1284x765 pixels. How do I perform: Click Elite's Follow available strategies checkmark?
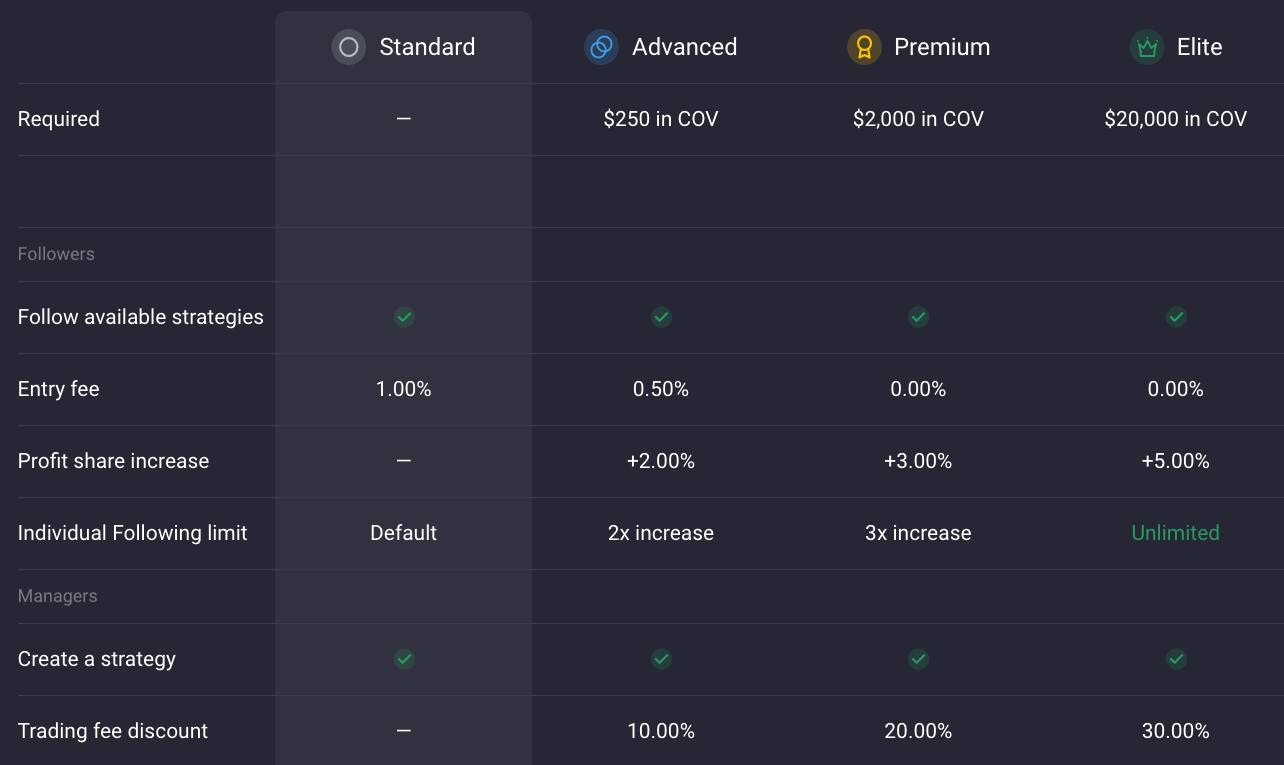tap(1176, 317)
